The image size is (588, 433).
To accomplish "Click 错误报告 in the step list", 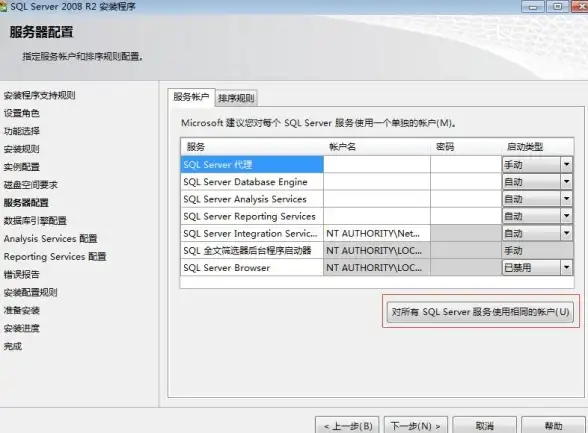I will 21,274.
